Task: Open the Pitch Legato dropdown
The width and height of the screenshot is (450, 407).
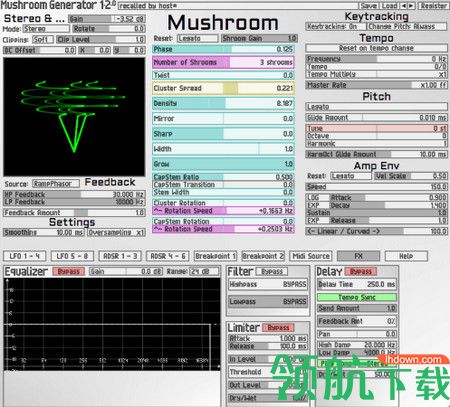Action: click(x=376, y=107)
